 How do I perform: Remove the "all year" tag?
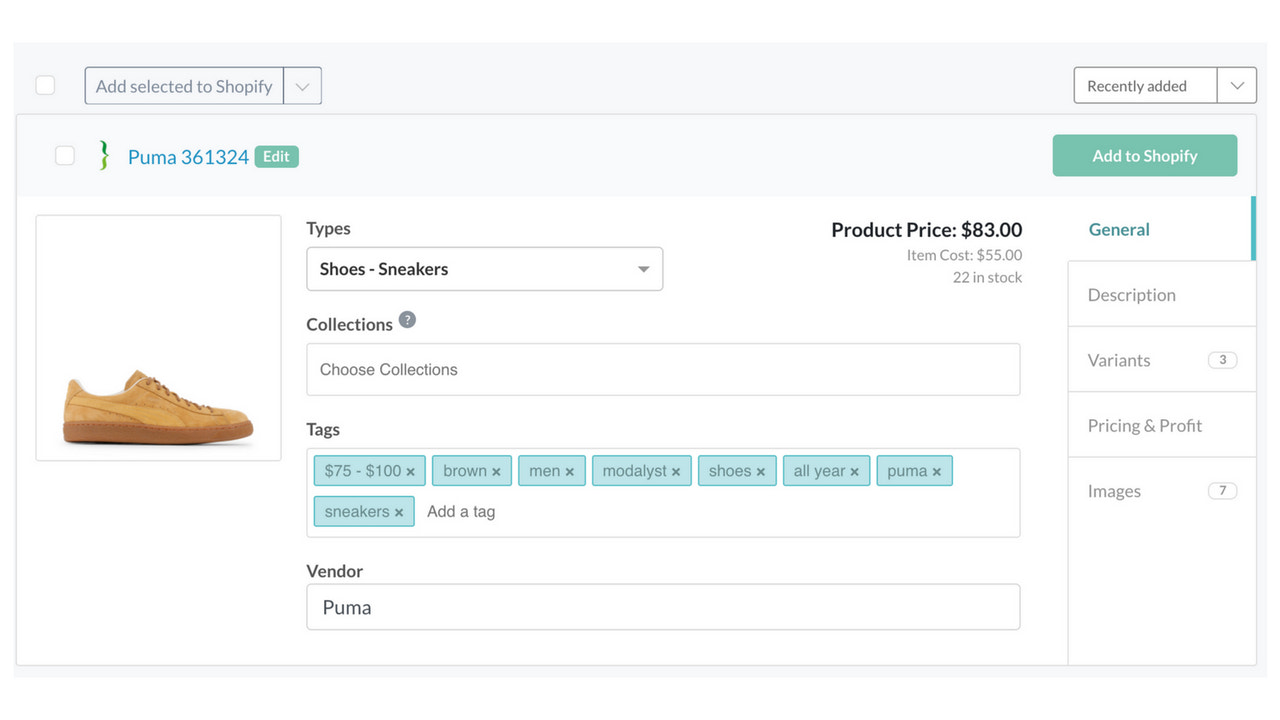point(855,470)
